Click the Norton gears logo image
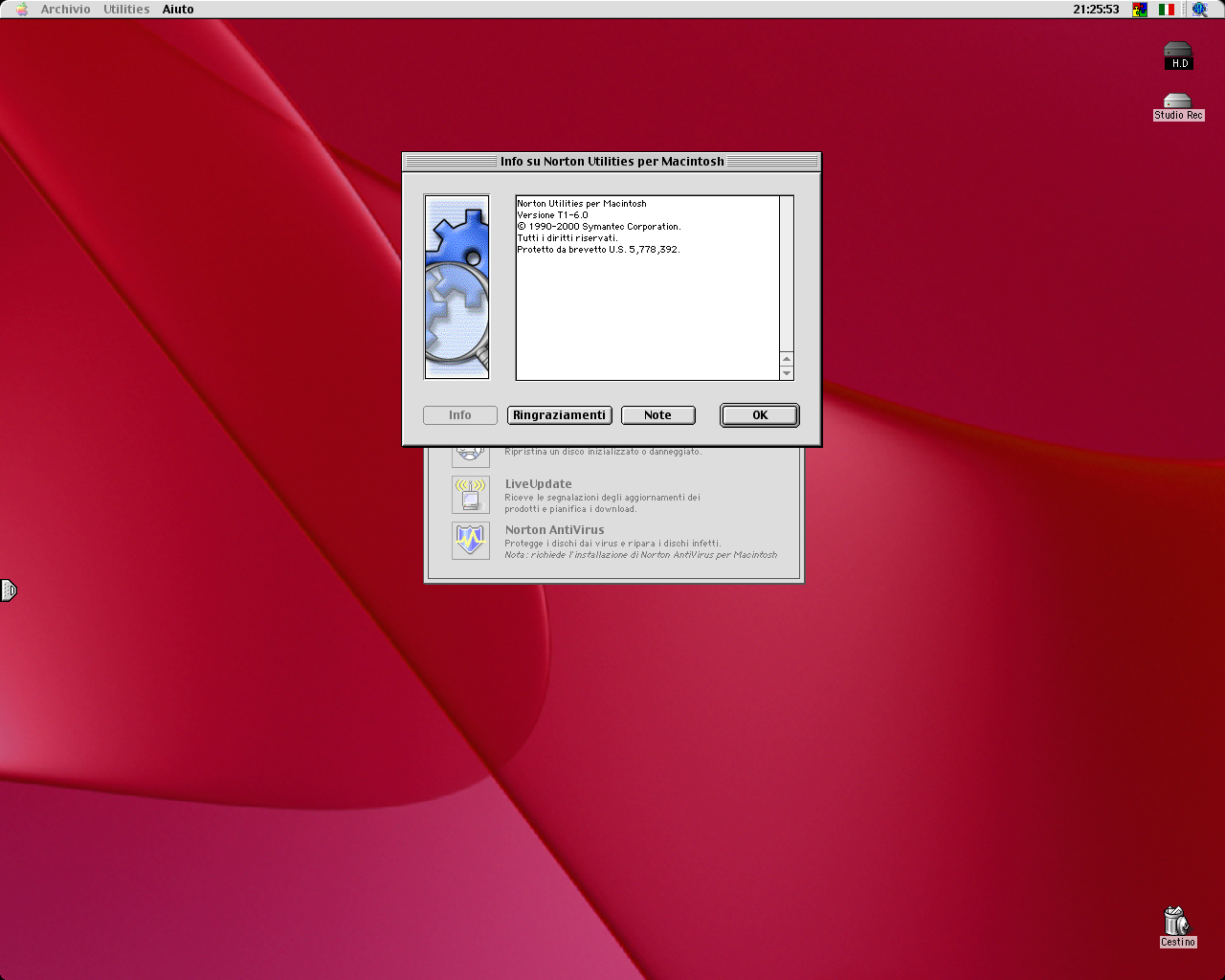Image resolution: width=1225 pixels, height=980 pixels. 457,287
